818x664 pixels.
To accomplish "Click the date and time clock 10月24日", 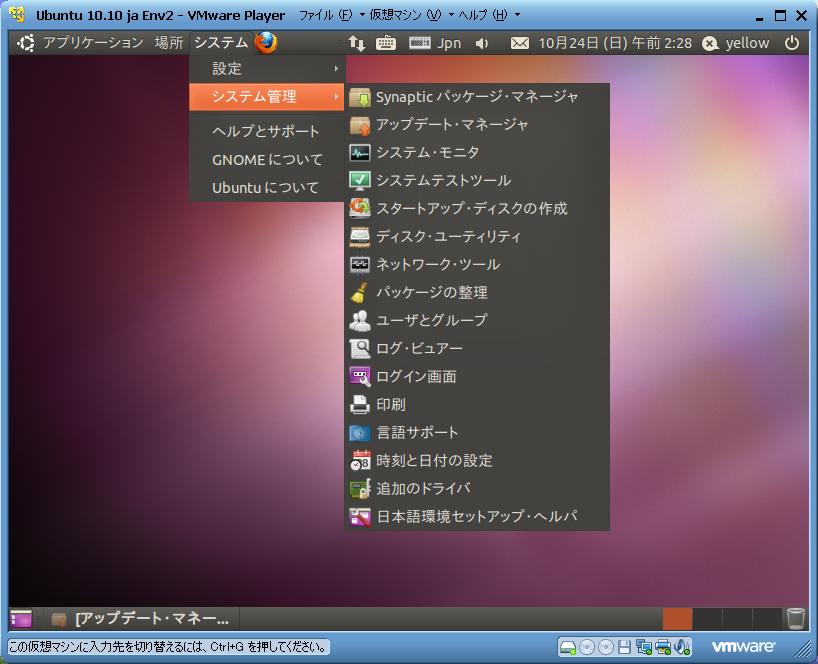I will click(615, 43).
